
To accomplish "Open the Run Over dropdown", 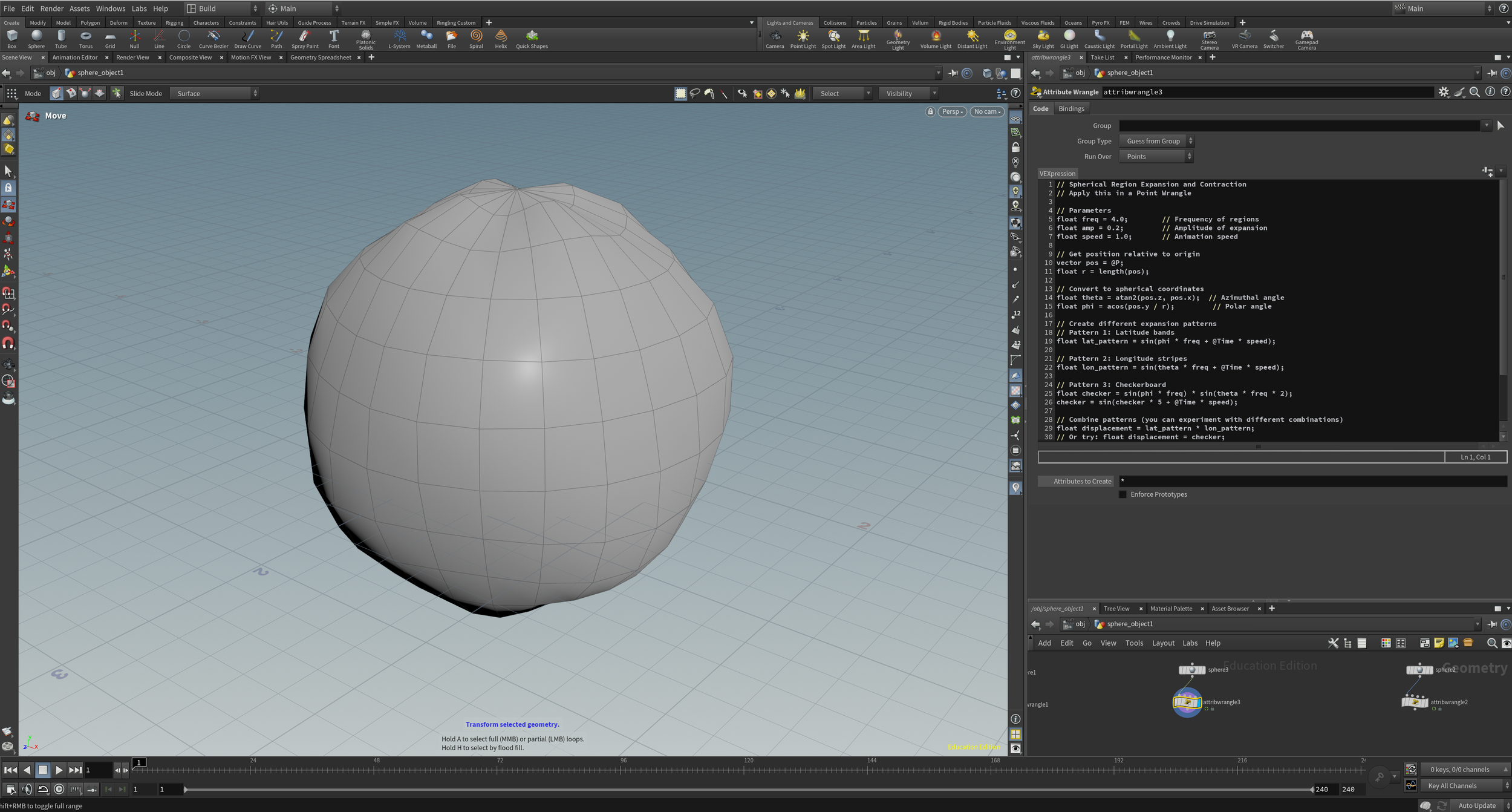I will (1156, 156).
